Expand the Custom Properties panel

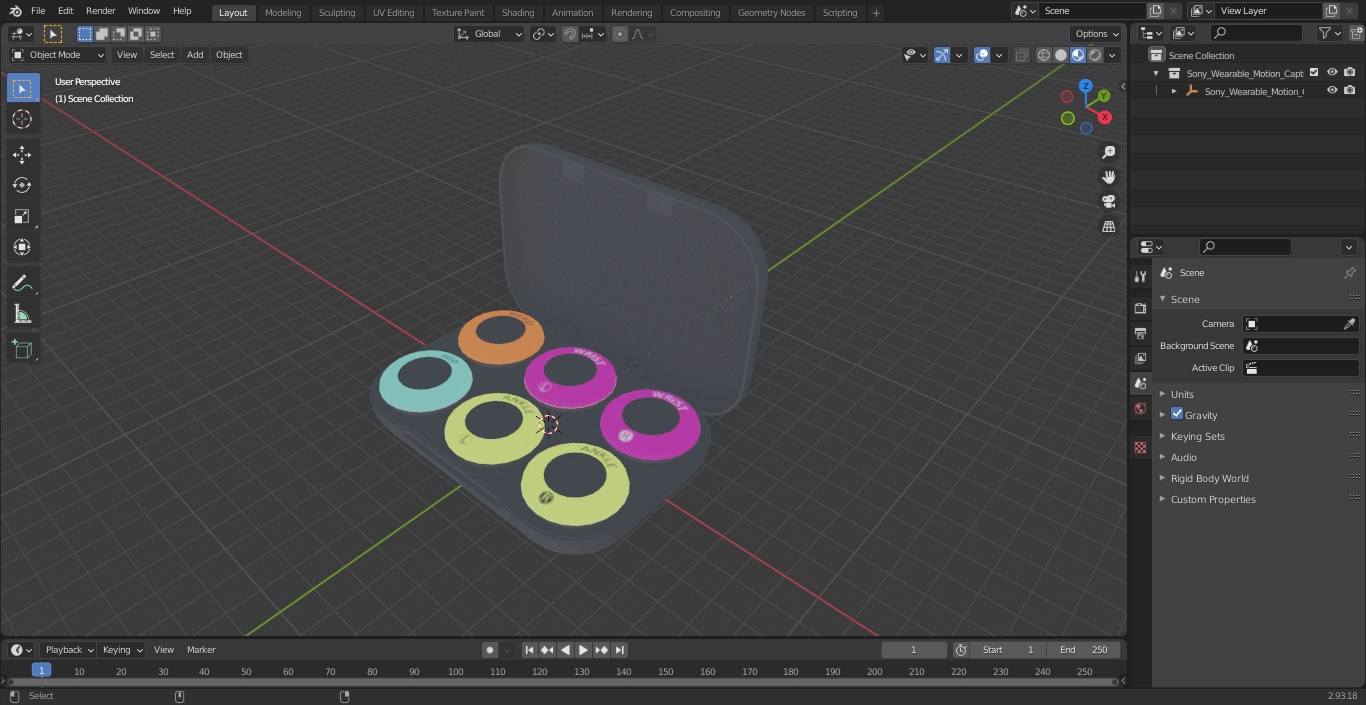(1213, 499)
